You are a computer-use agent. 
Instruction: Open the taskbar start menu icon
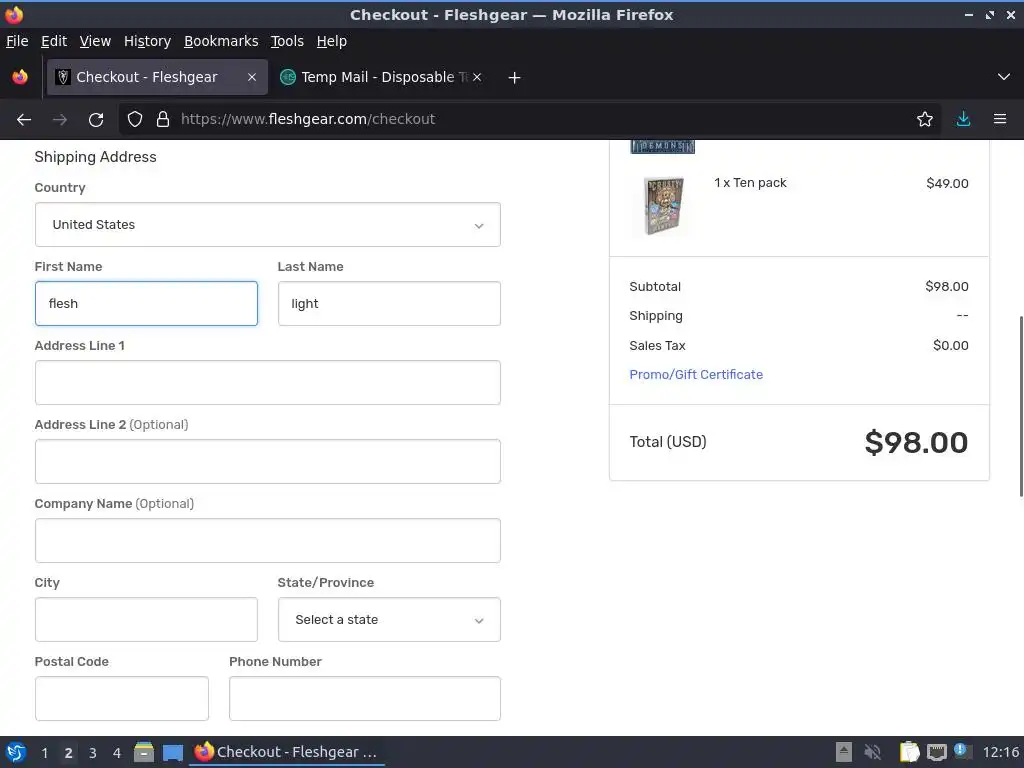[x=16, y=752]
